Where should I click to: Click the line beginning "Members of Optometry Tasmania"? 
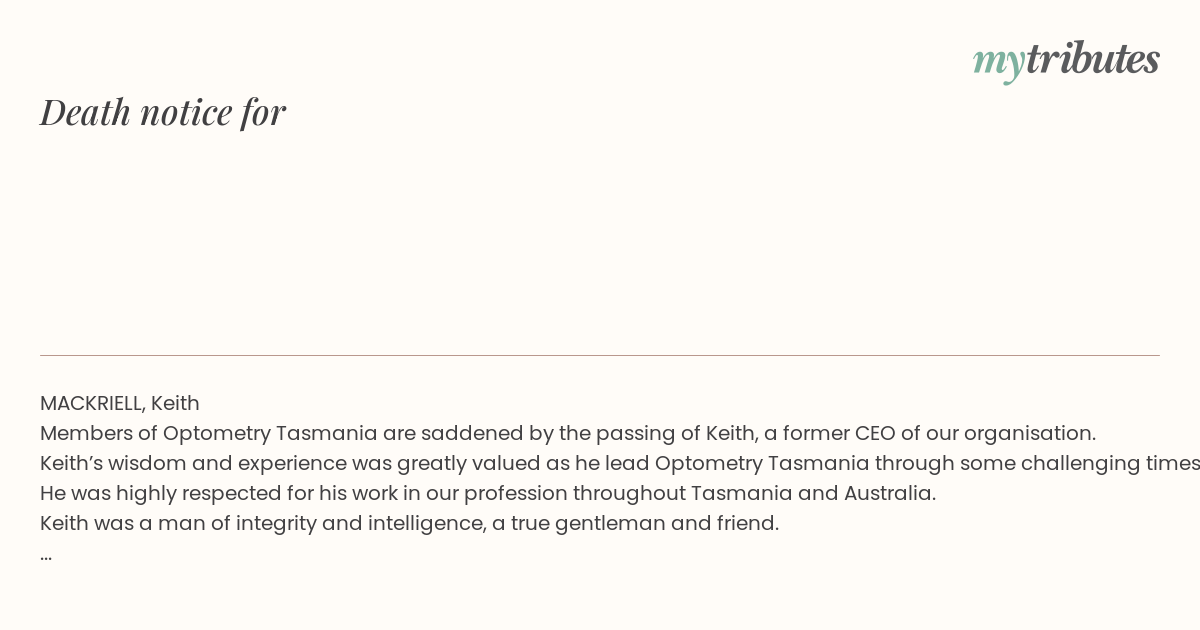(568, 433)
